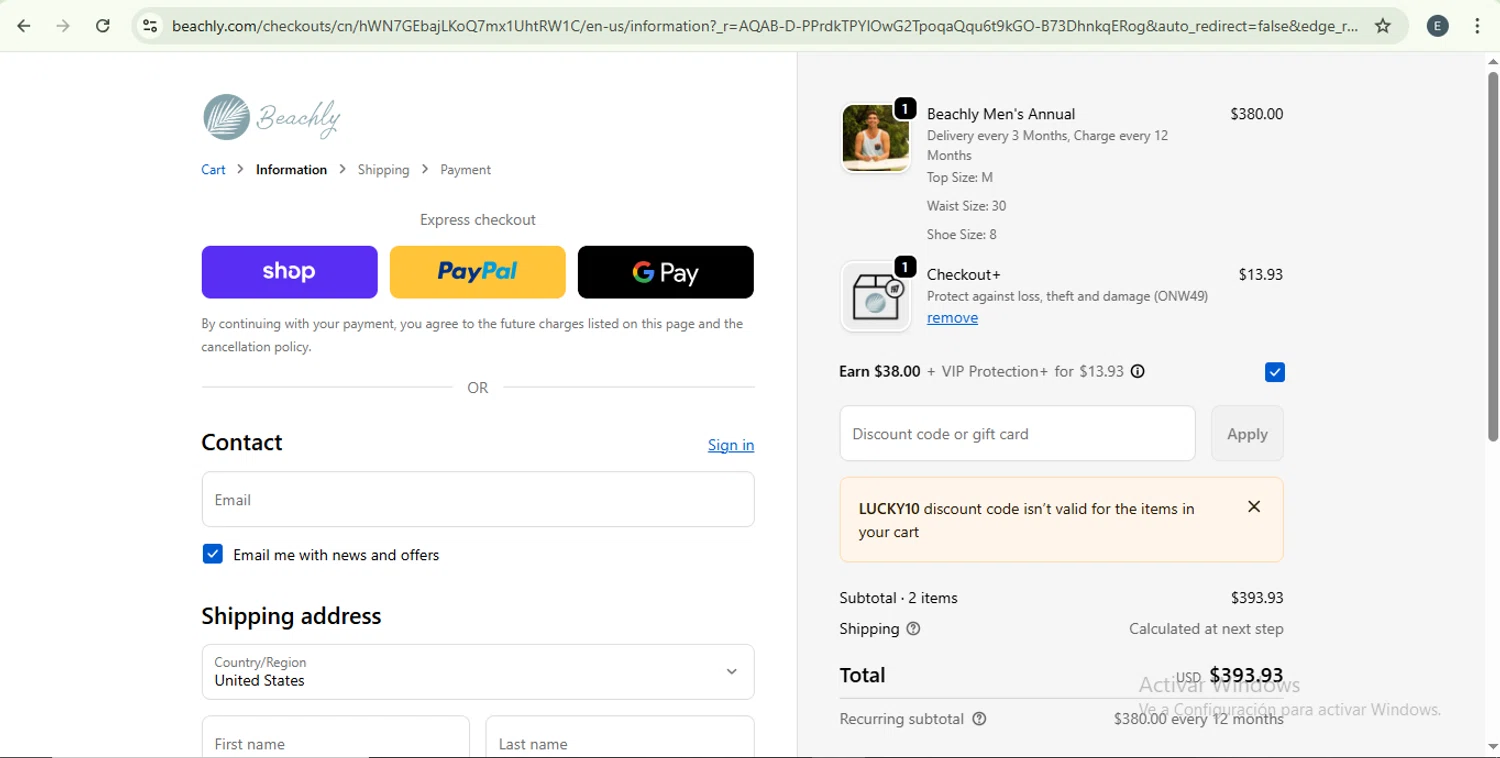Click the 'Express checkout' heading

(478, 220)
